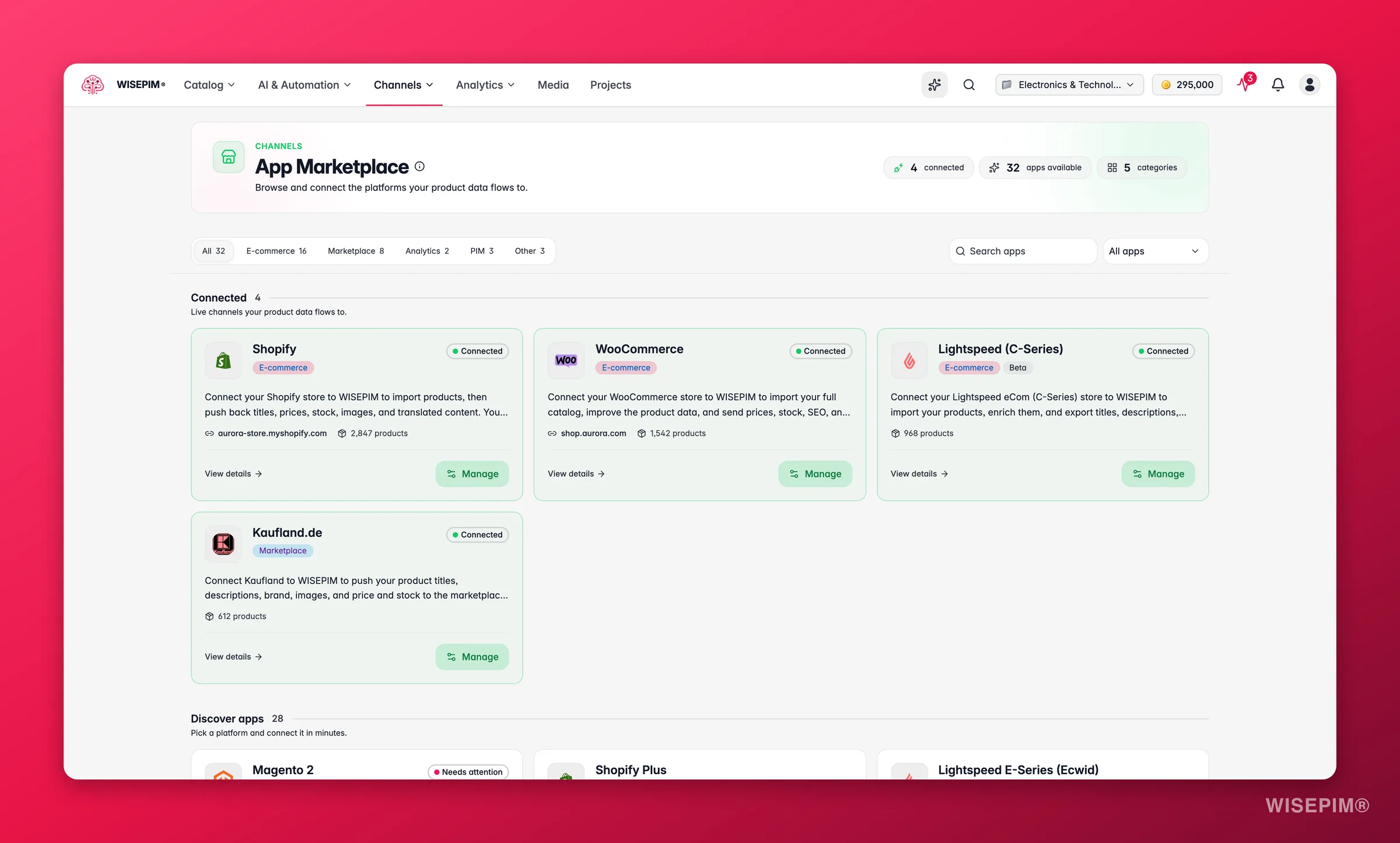Click the shop.aurora.com store link
Image resolution: width=1400 pixels, height=843 pixels.
point(587,433)
